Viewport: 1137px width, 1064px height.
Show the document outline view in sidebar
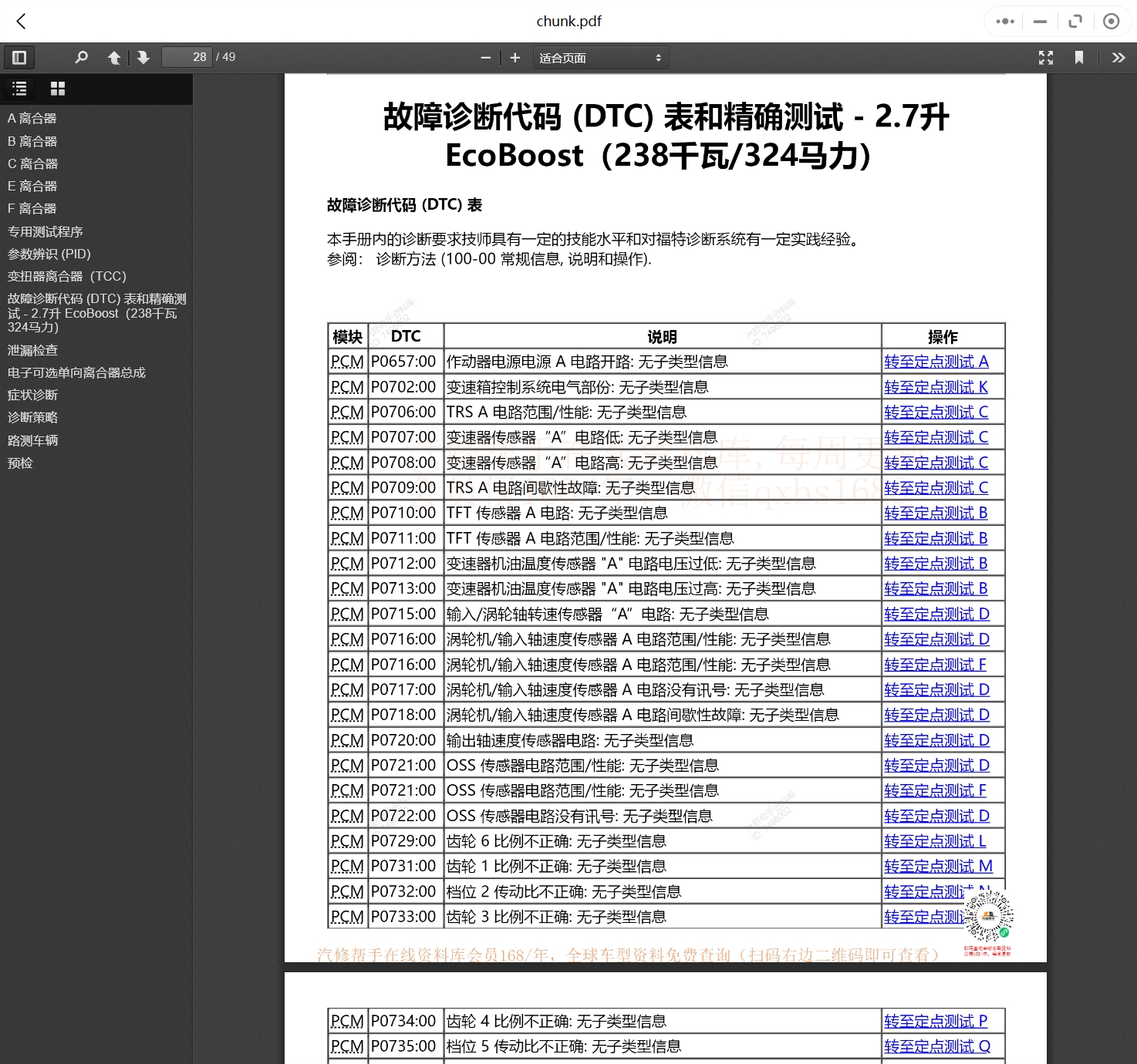pos(19,89)
